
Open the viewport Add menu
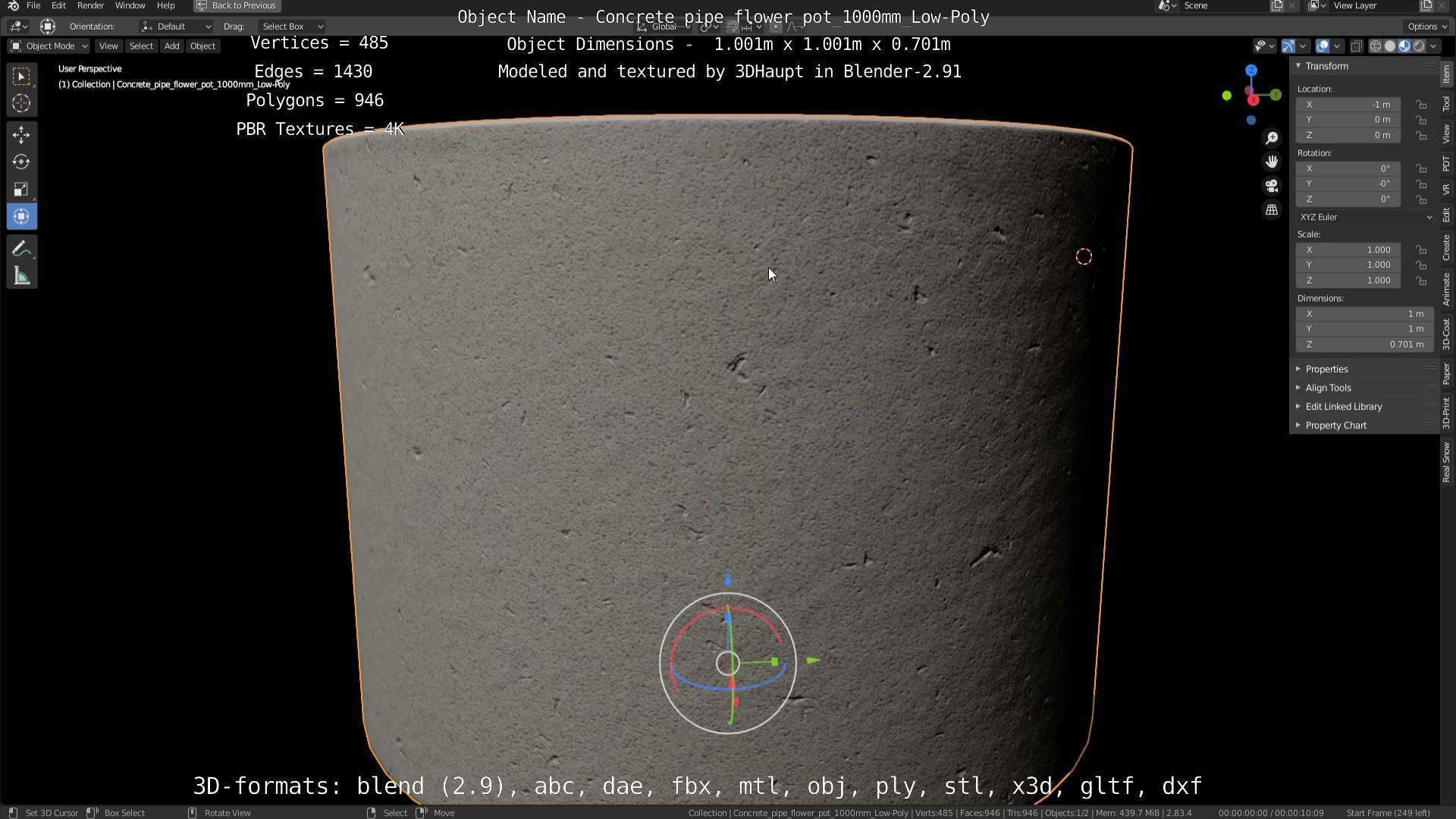pyautogui.click(x=172, y=46)
